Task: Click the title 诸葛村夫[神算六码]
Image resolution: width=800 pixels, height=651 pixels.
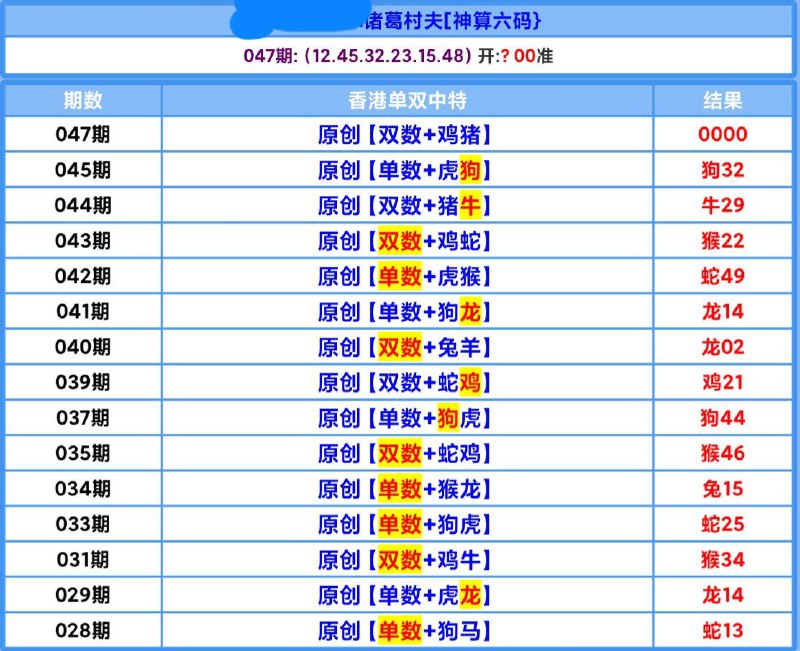Action: point(452,21)
